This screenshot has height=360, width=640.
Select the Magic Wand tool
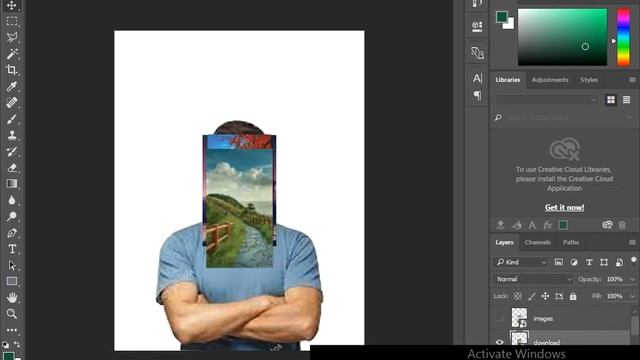tap(11, 53)
